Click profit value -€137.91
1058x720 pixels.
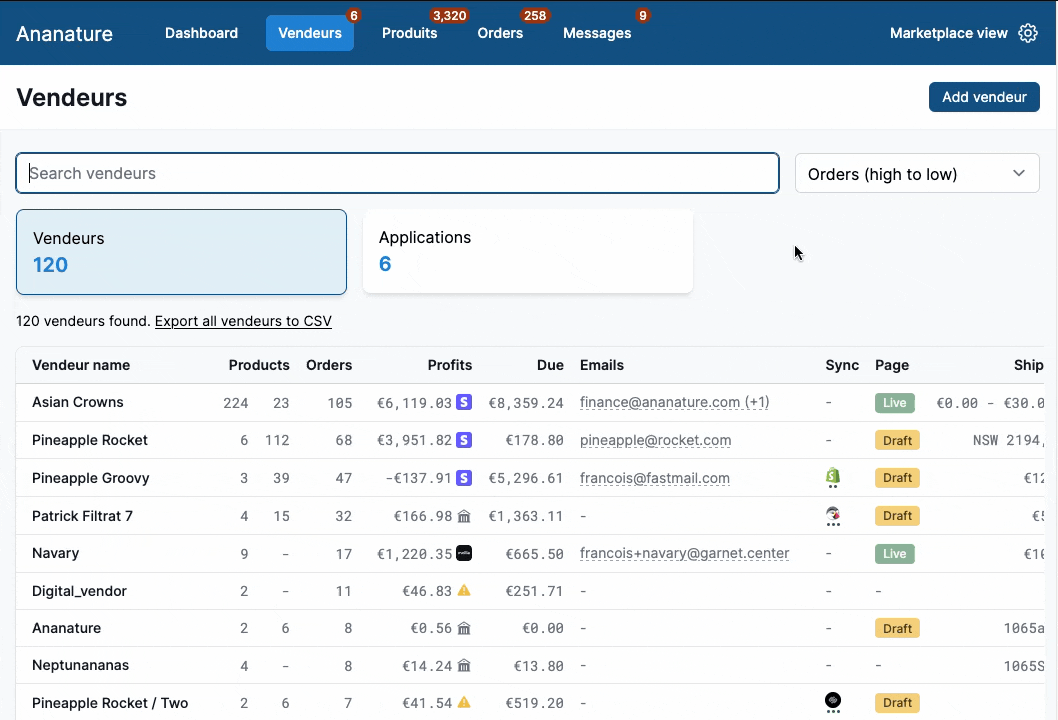(418, 478)
